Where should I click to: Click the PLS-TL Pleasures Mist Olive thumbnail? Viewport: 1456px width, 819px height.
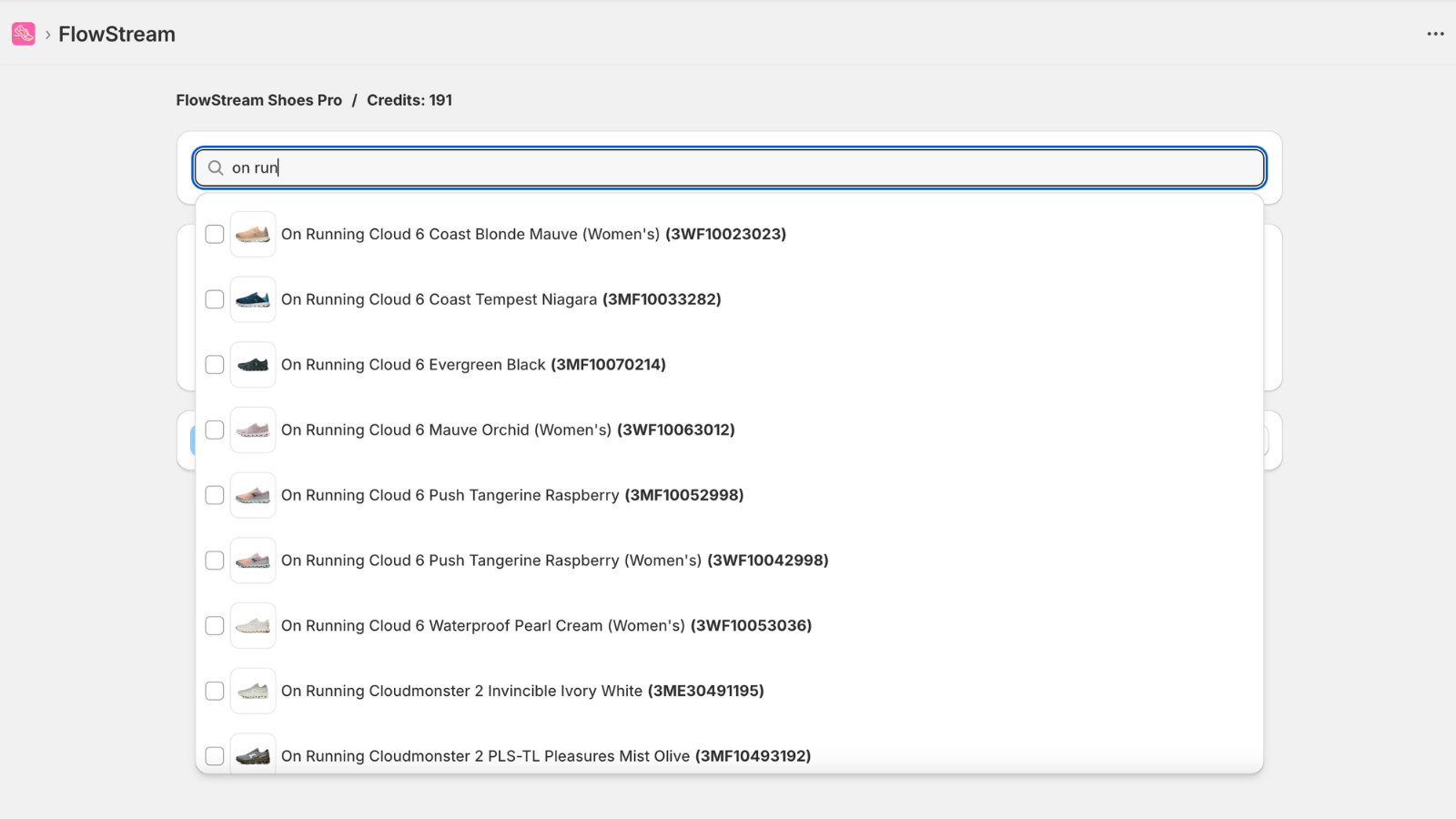pyautogui.click(x=253, y=754)
